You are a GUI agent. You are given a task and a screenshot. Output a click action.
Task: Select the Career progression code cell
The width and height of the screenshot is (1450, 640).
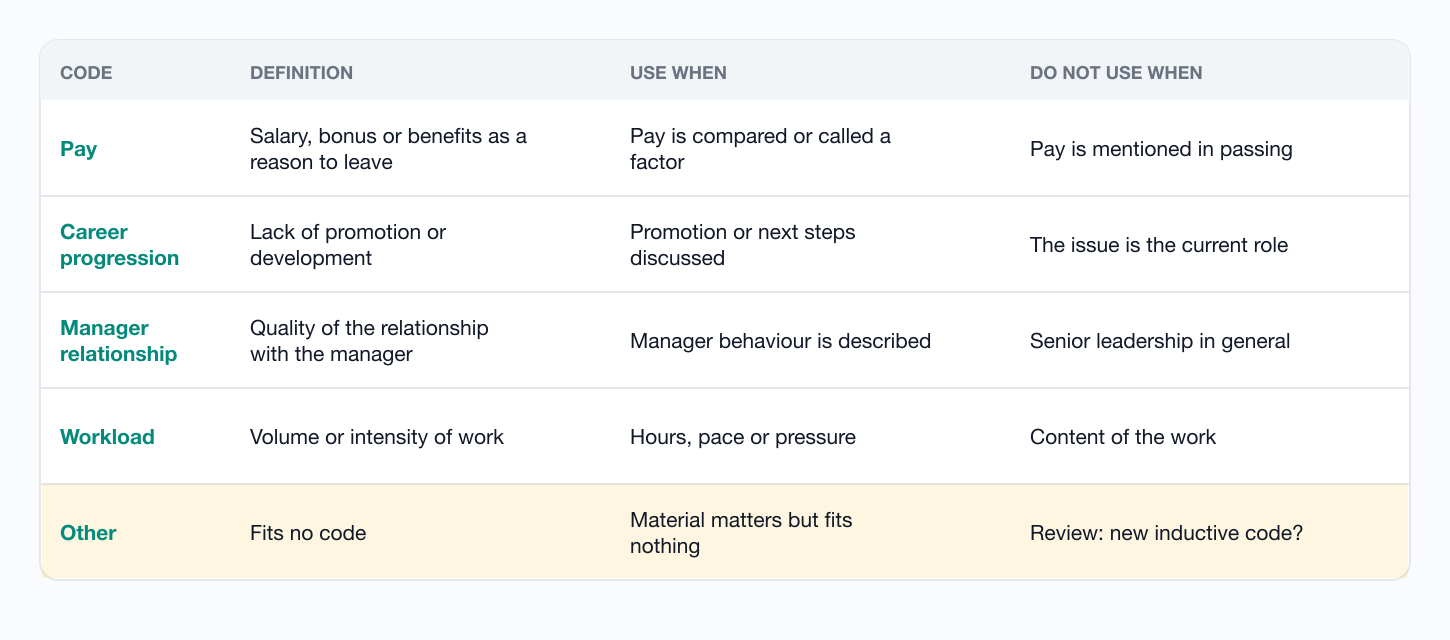119,245
